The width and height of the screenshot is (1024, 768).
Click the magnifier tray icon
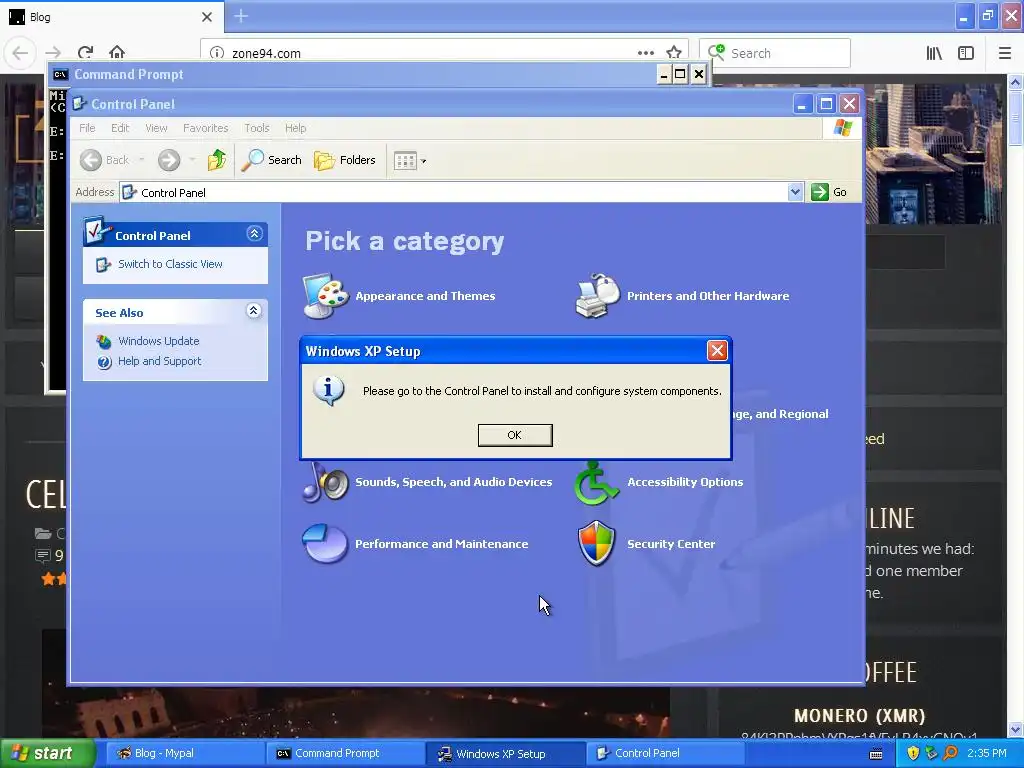[x=950, y=753]
